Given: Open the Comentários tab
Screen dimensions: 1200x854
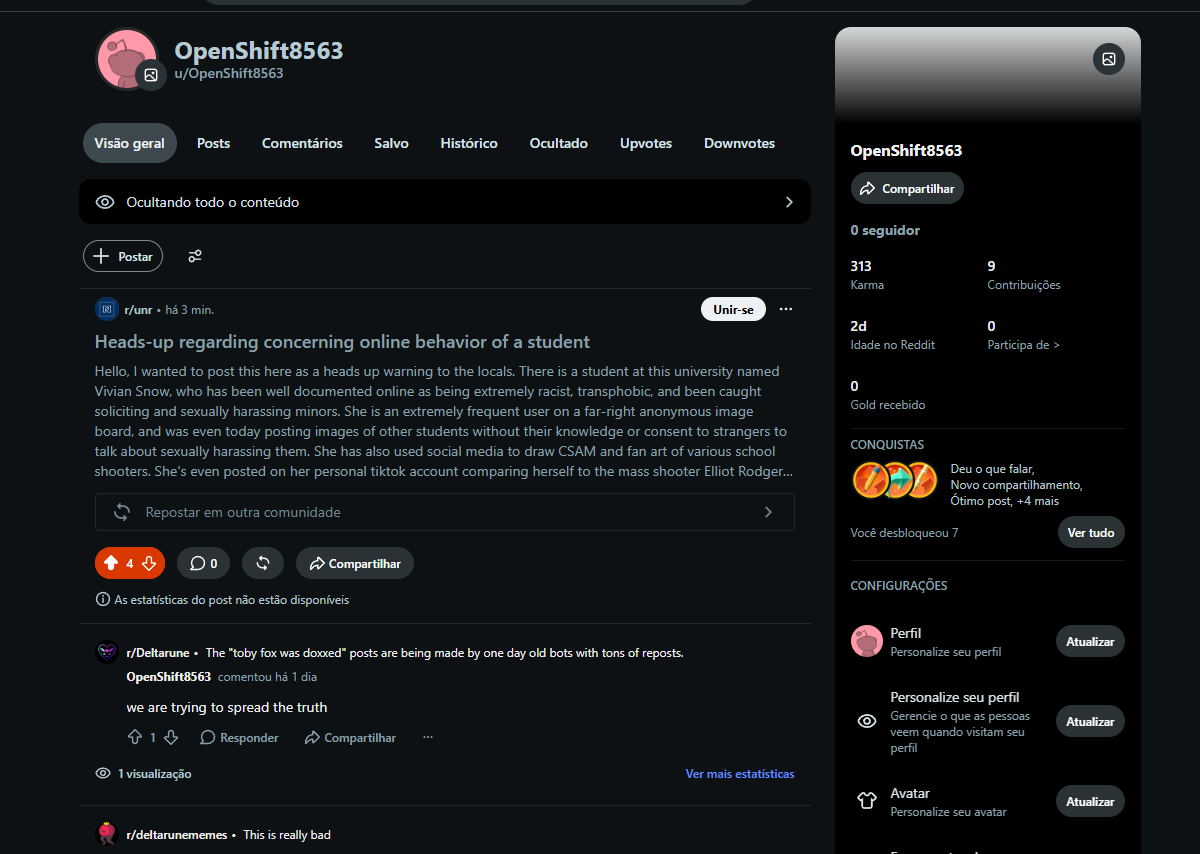Looking at the screenshot, I should tap(302, 143).
